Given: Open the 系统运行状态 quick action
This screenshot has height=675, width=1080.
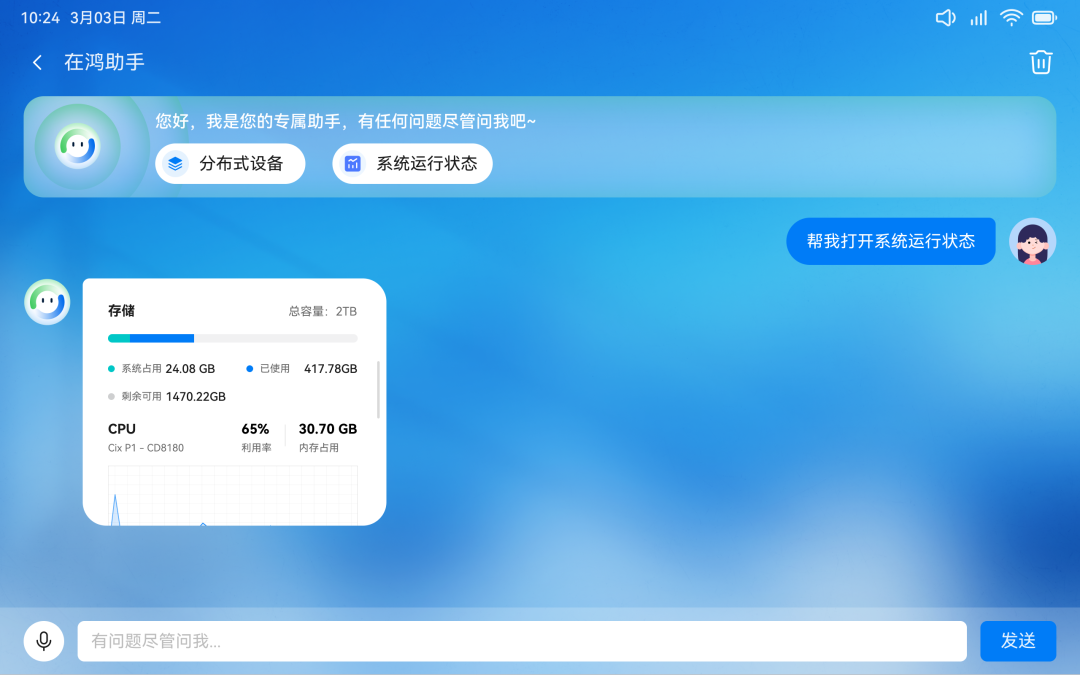Looking at the screenshot, I should tap(412, 163).
